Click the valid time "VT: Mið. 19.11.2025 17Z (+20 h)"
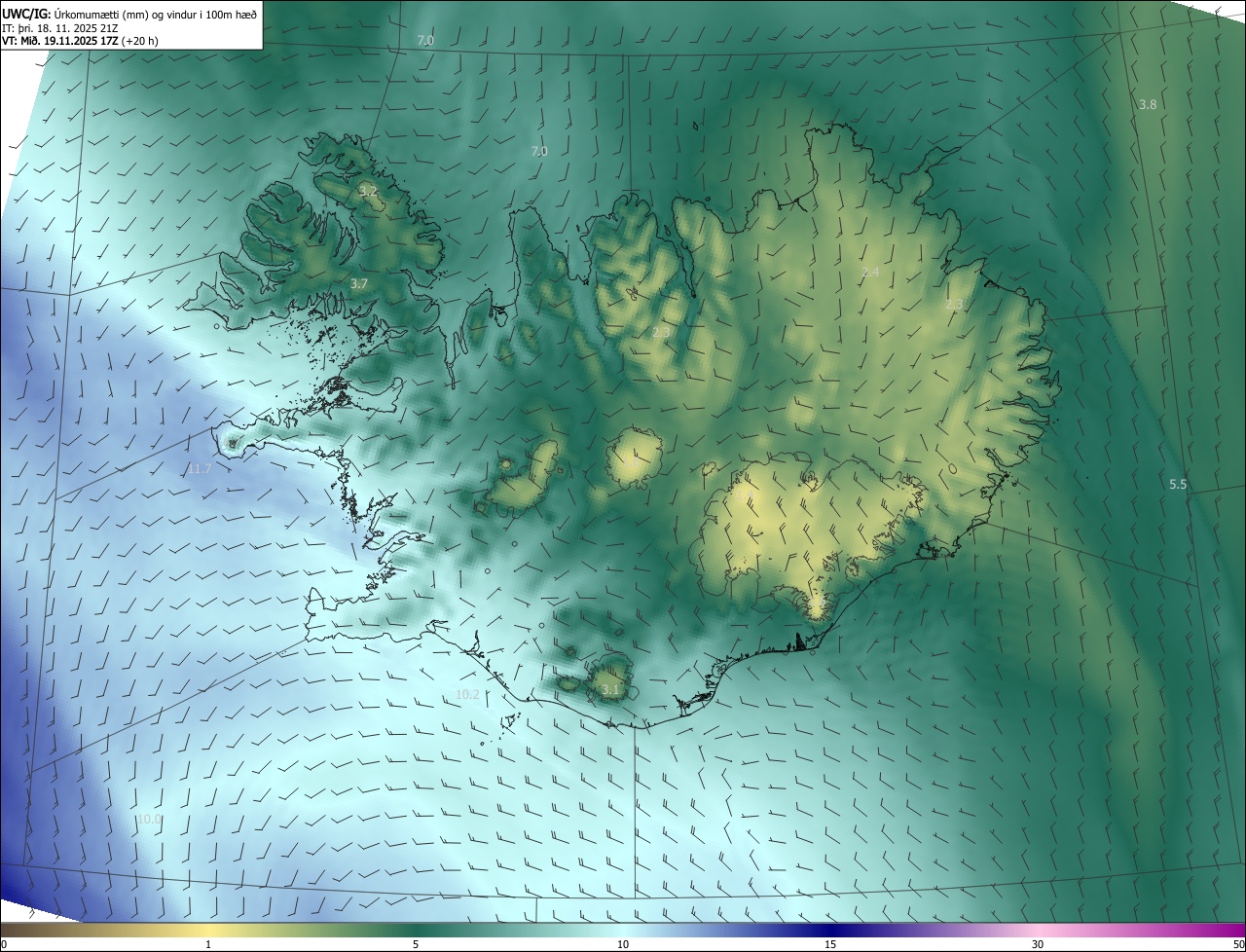 click(81, 41)
